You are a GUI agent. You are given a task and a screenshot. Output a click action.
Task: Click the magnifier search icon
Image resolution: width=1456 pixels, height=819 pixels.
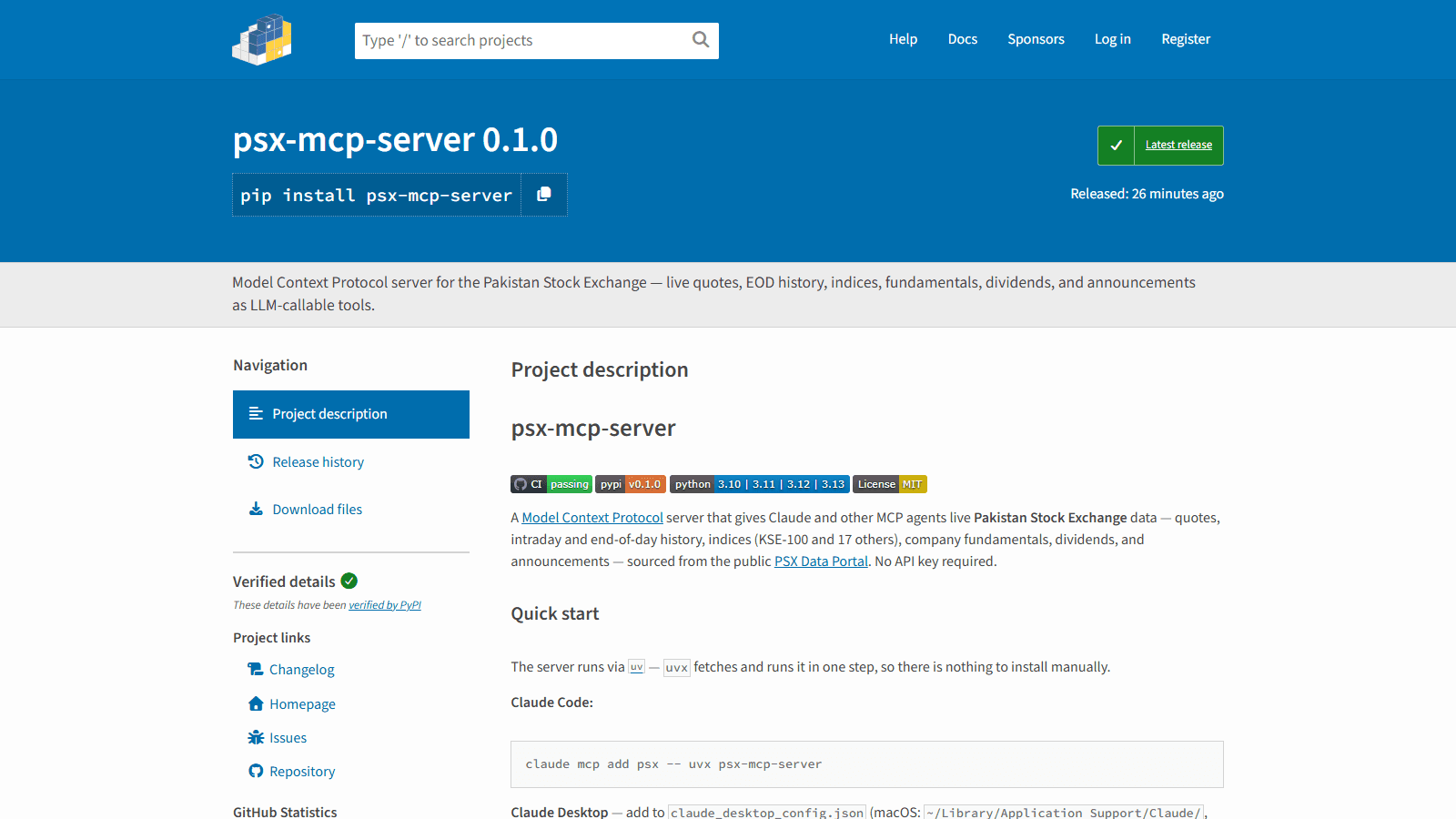click(x=701, y=39)
